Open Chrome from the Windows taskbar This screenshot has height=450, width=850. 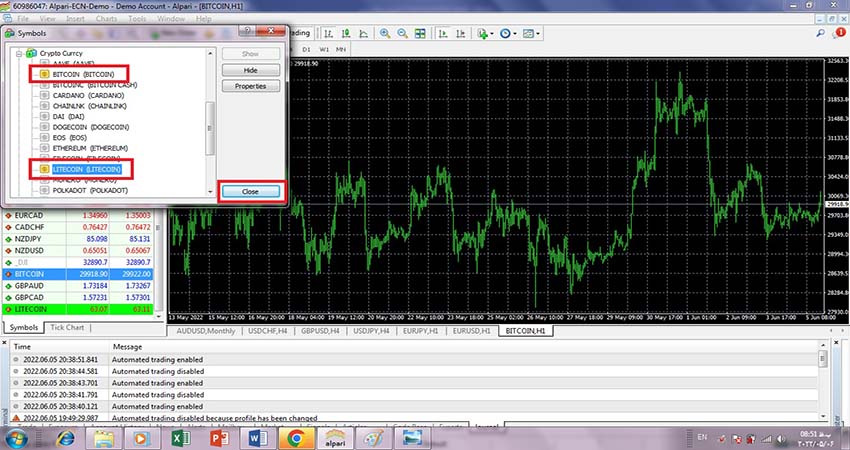click(x=295, y=437)
